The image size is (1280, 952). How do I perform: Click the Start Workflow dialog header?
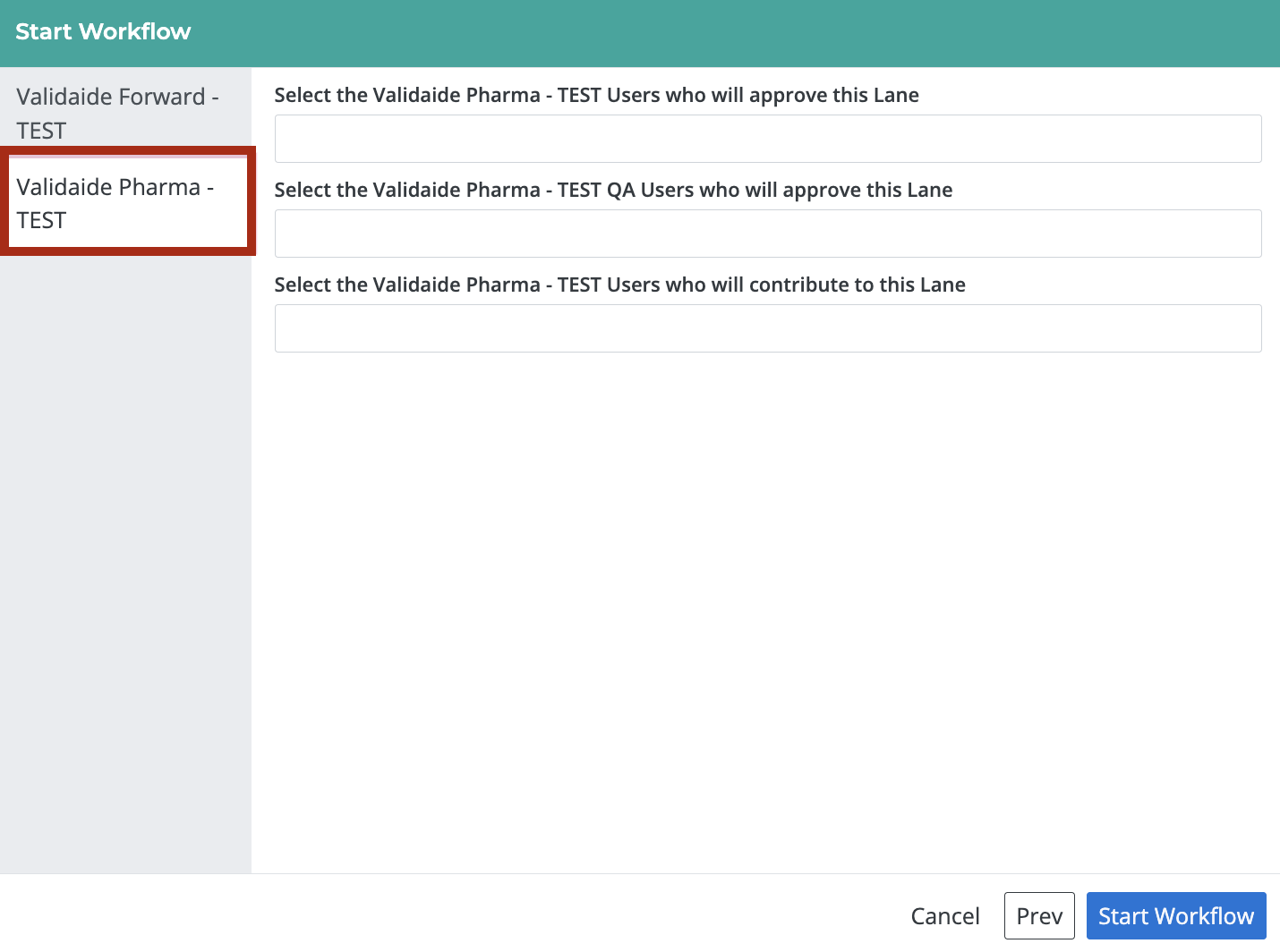[103, 31]
